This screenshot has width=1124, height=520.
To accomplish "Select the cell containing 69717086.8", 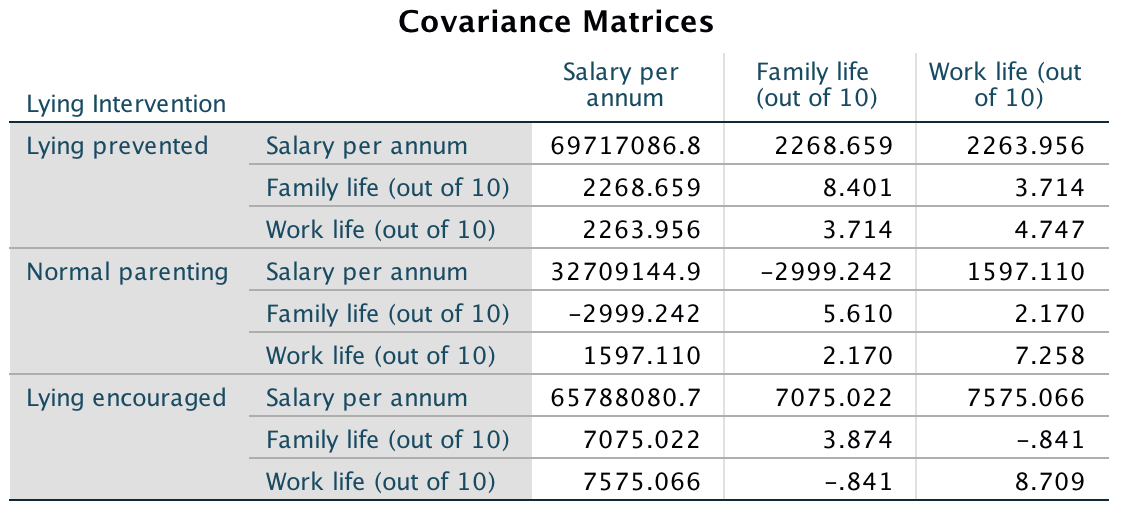I will 626,146.
